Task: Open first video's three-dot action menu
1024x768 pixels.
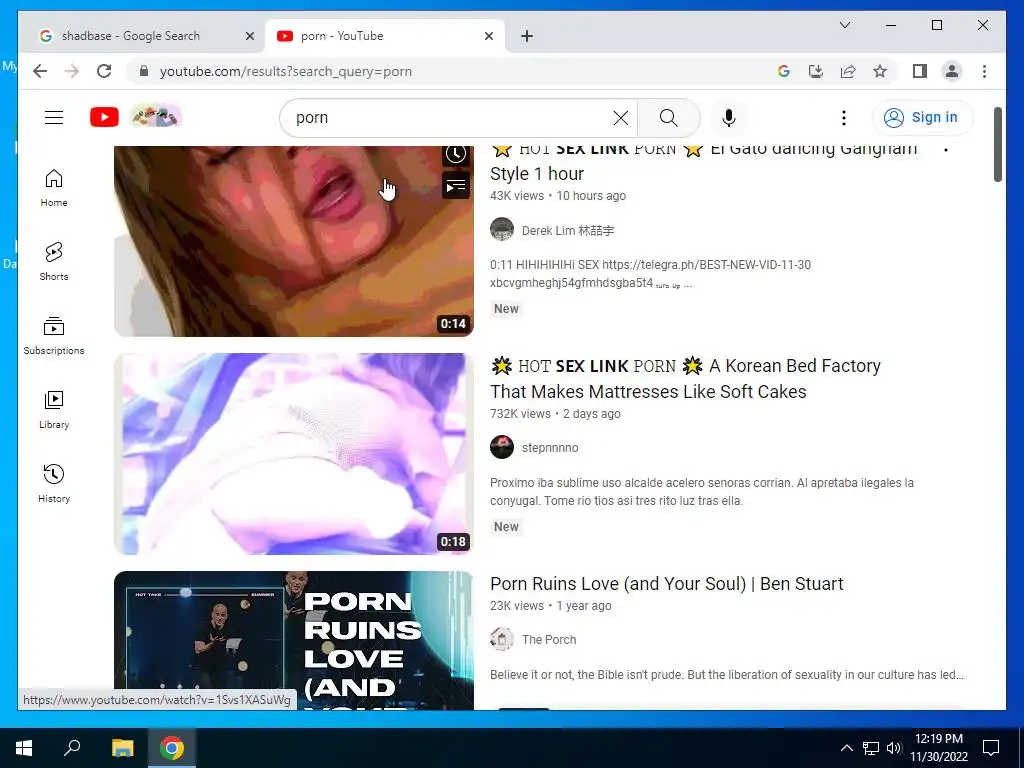Action: 946,150
